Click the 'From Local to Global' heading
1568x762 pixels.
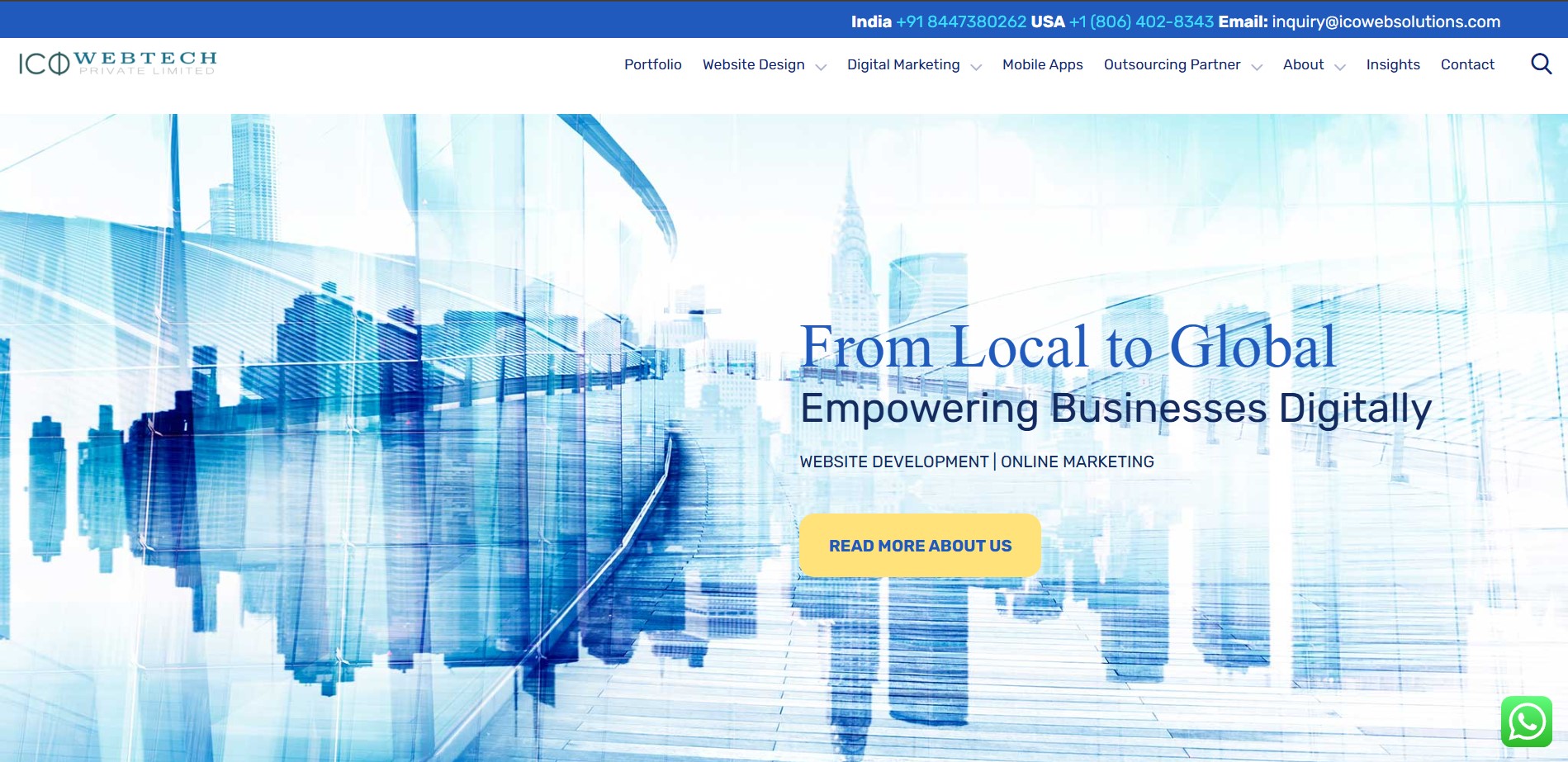coord(1068,346)
